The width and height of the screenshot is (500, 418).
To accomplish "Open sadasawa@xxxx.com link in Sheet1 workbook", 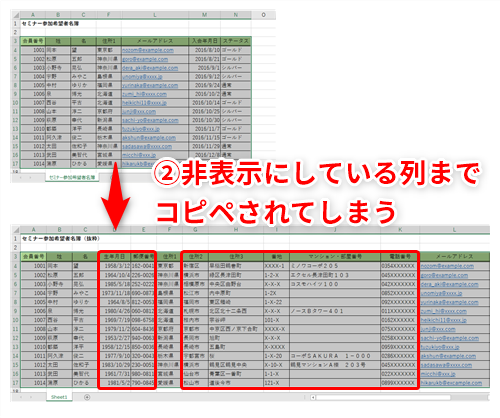I will [446, 365].
